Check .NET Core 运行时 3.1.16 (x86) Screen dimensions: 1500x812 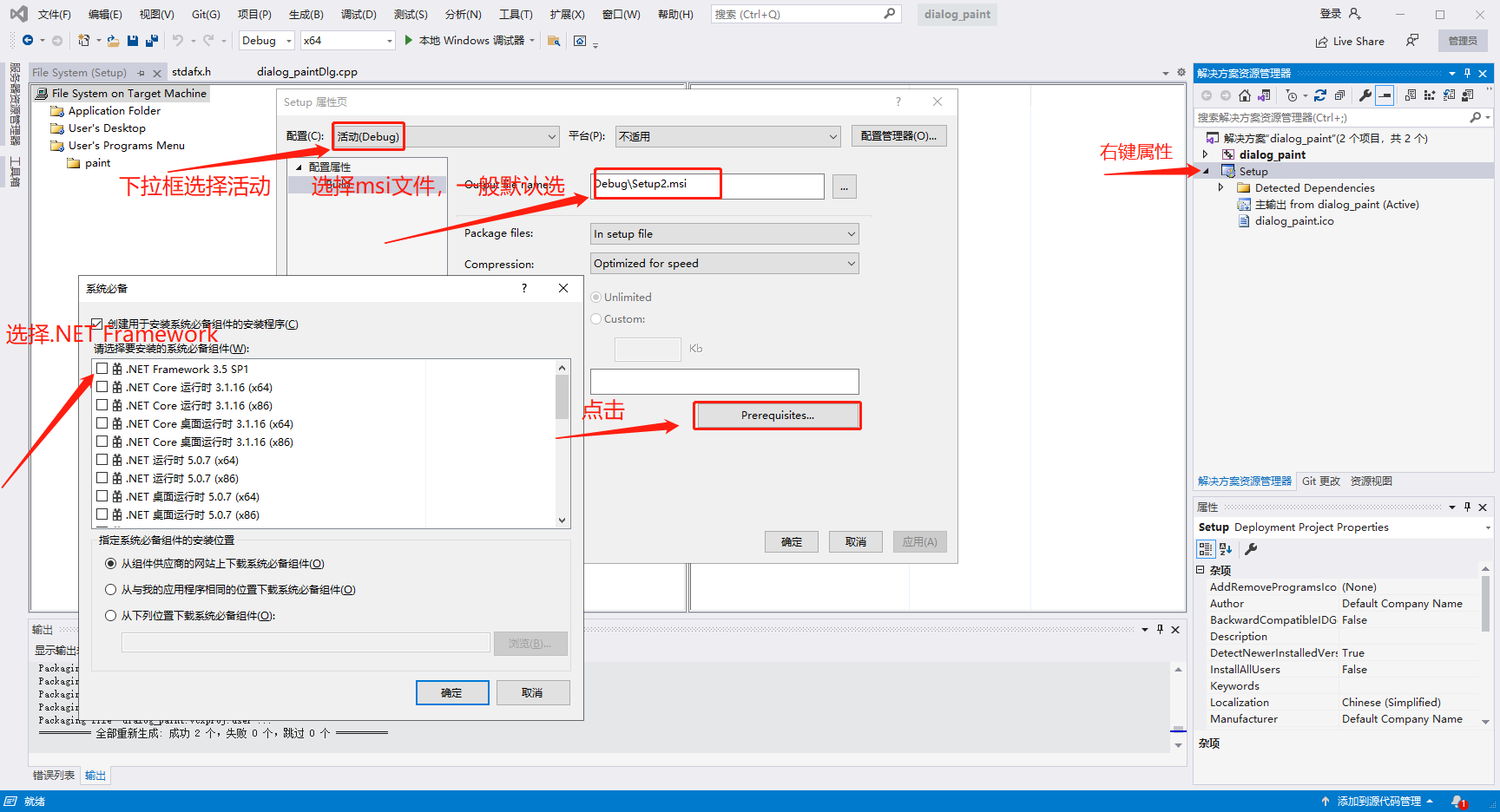(102, 405)
